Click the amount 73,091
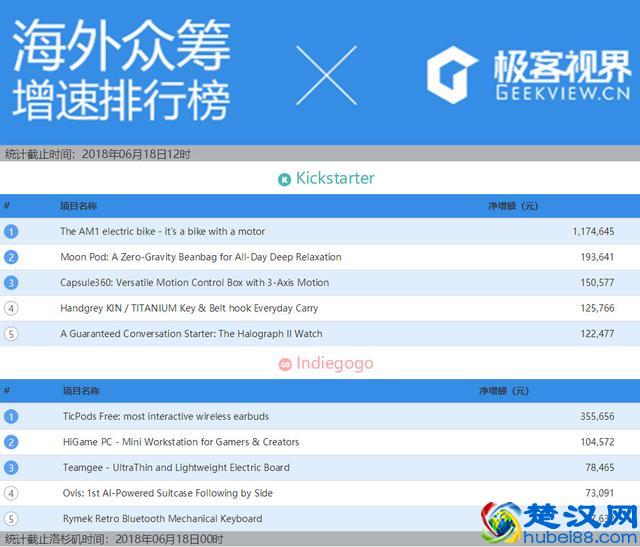The height and width of the screenshot is (547, 640). (x=600, y=493)
